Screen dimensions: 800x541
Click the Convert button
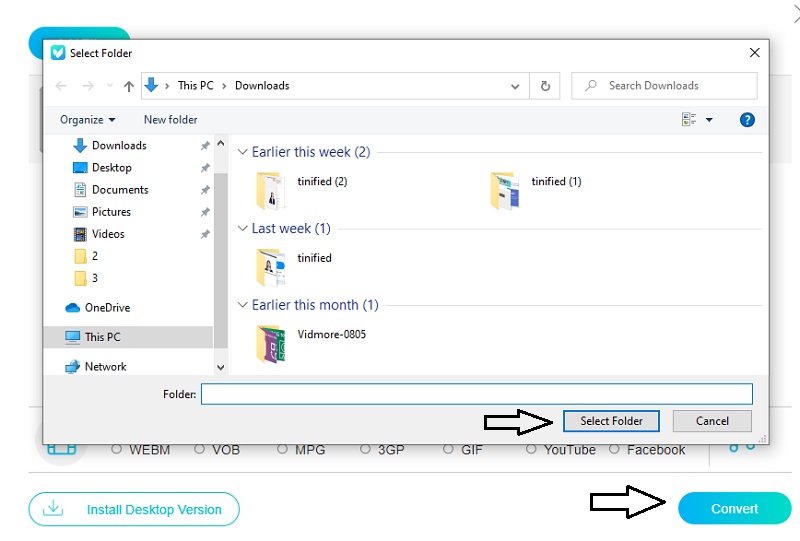tap(734, 508)
